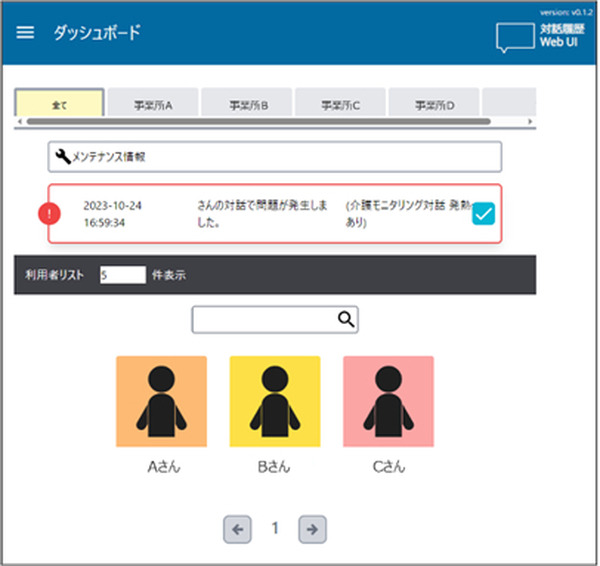
Task: Click the chat bubble logo icon
Action: pos(515,37)
